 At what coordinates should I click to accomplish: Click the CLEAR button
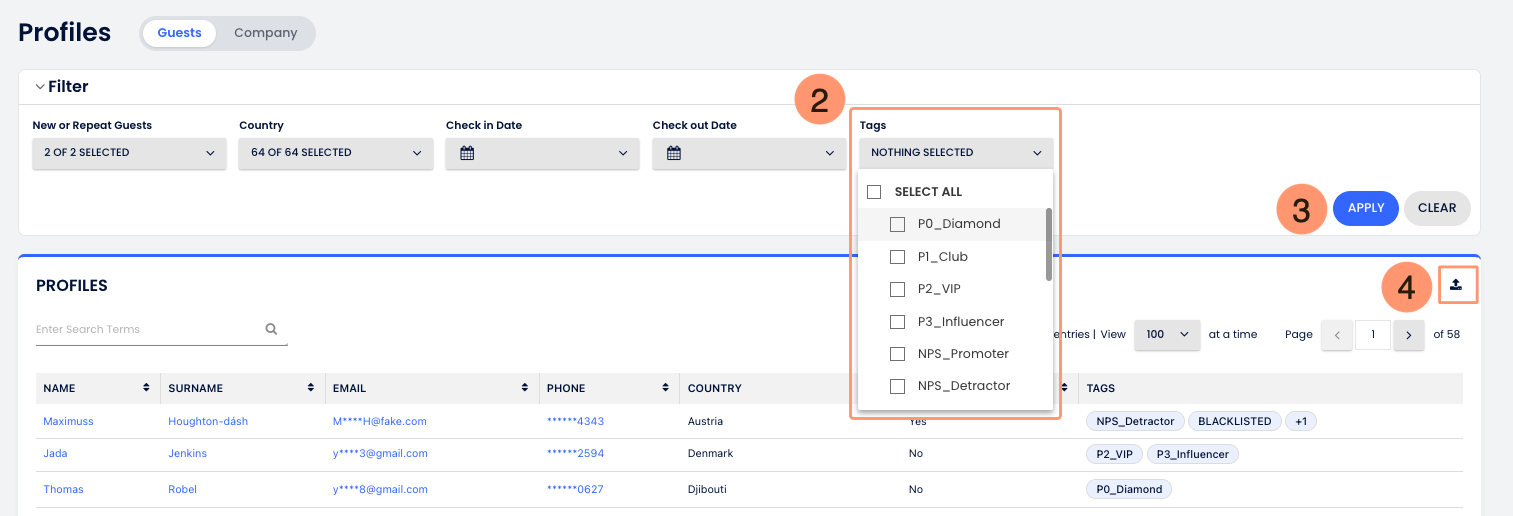(x=1437, y=208)
